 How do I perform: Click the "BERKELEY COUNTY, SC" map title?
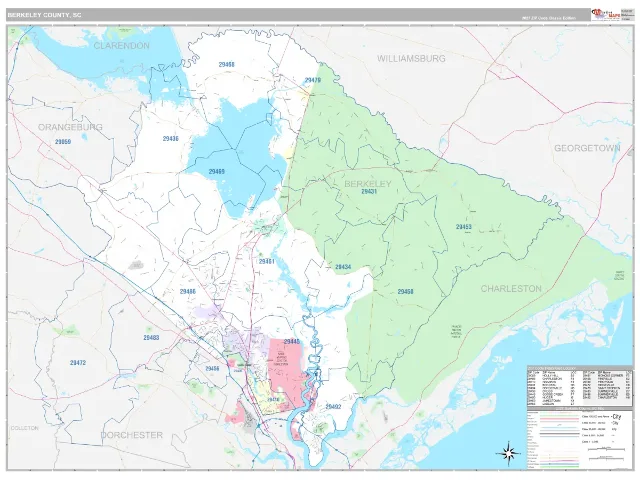pos(44,15)
